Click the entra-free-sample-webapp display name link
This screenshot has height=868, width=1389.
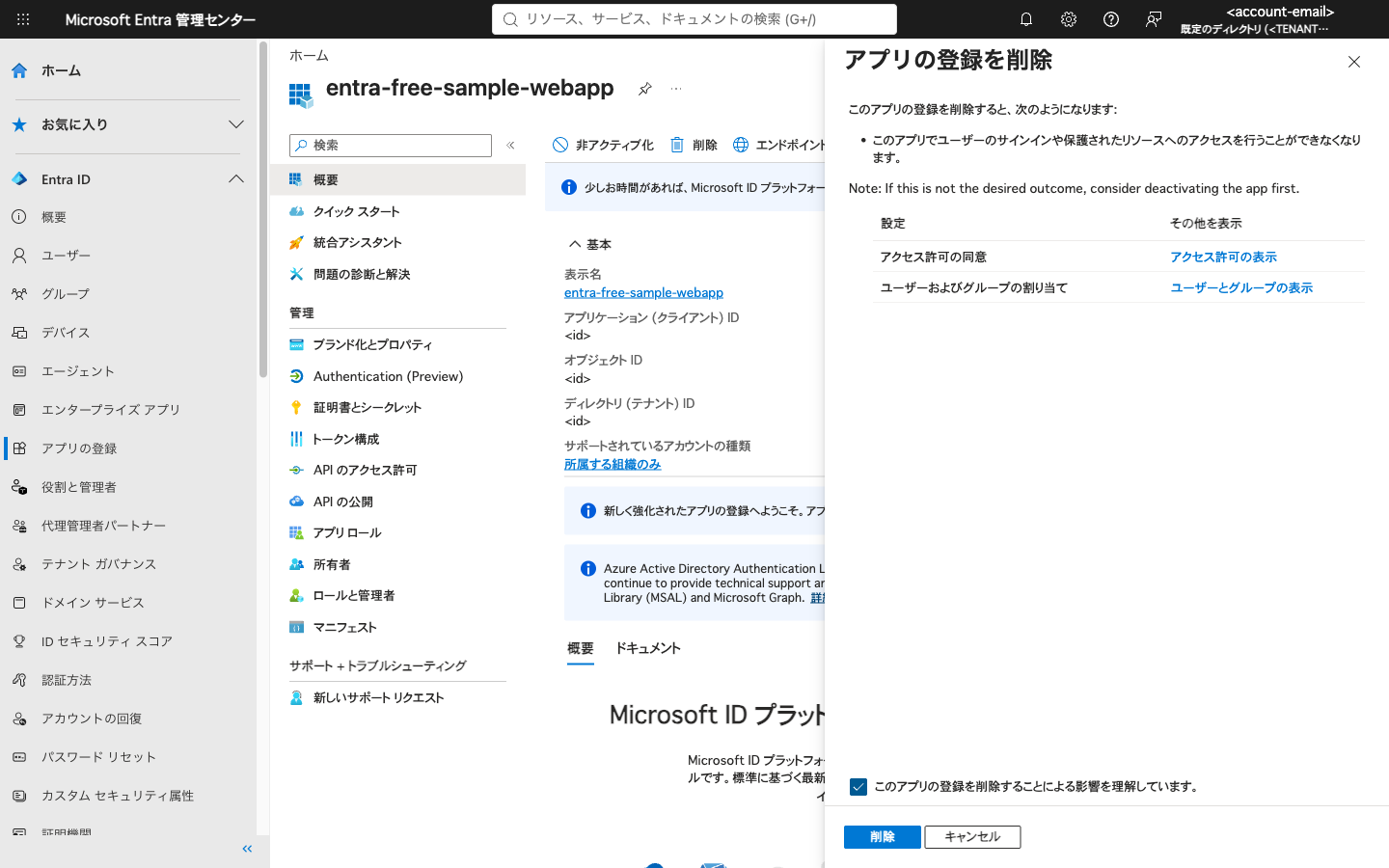coord(643,292)
